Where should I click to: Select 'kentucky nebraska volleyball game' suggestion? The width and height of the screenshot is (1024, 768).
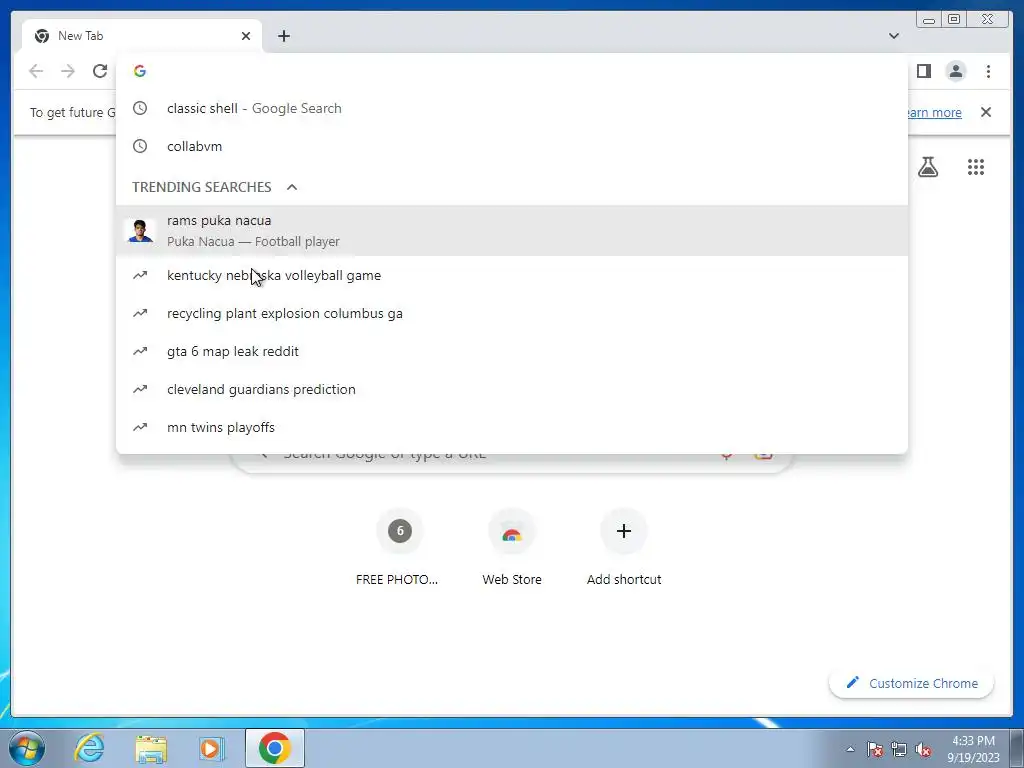pyautogui.click(x=512, y=276)
